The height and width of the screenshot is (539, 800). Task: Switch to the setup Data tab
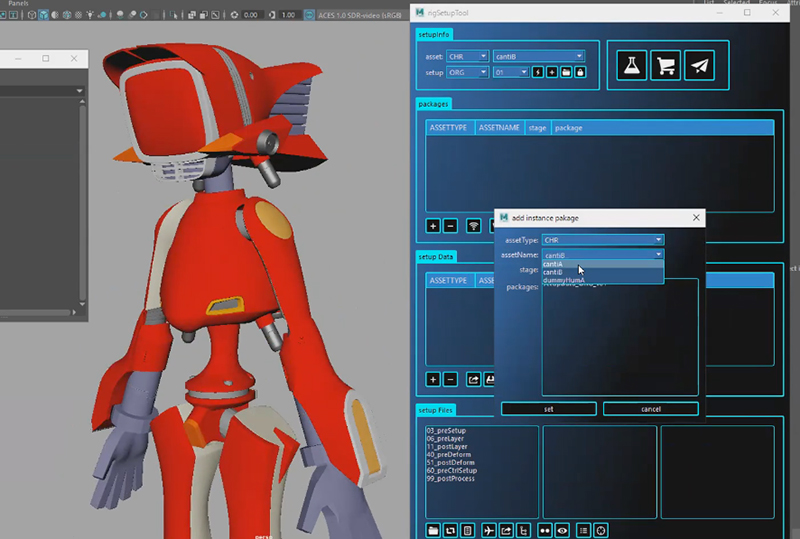pyautogui.click(x=436, y=257)
